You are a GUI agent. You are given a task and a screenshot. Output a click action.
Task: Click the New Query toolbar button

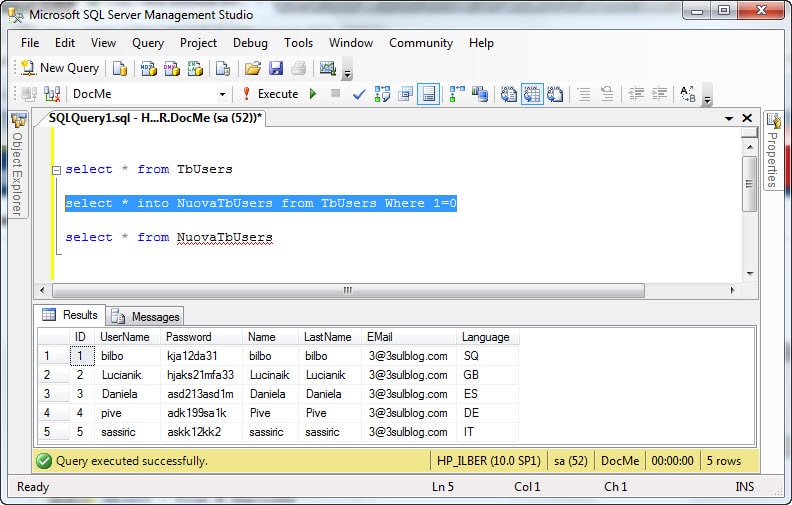(60, 68)
